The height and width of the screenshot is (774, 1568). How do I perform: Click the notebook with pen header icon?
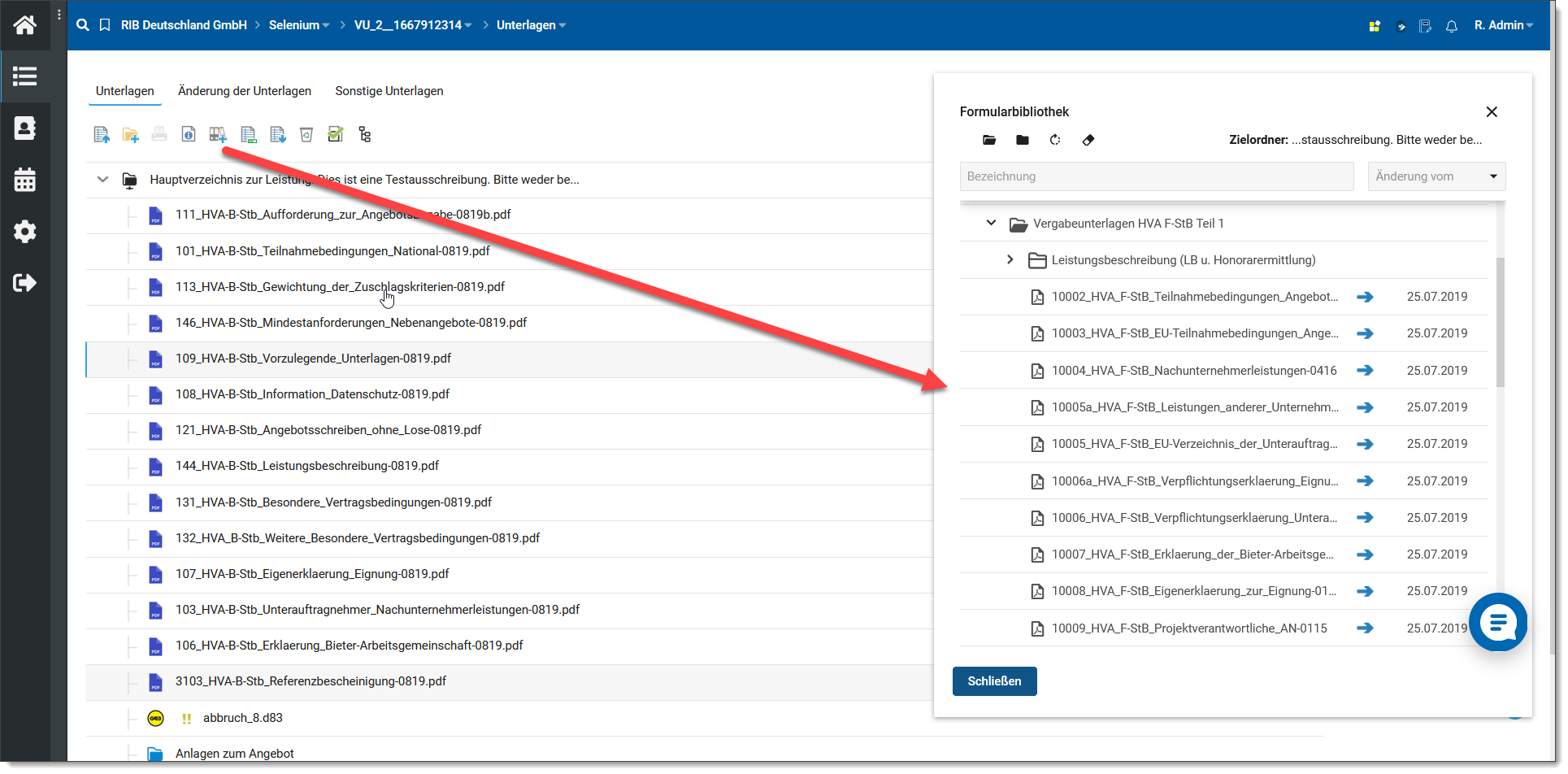pyautogui.click(x=1425, y=26)
